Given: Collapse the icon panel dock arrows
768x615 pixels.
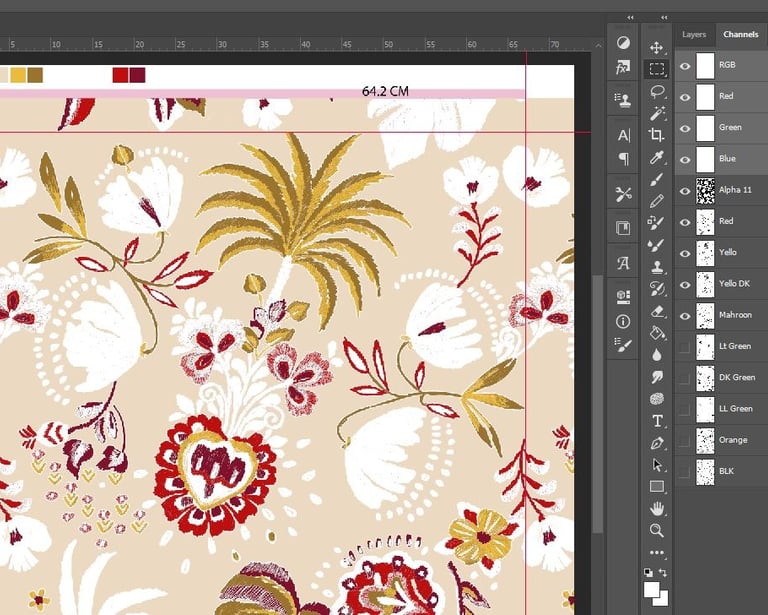Looking at the screenshot, I should click(630, 18).
